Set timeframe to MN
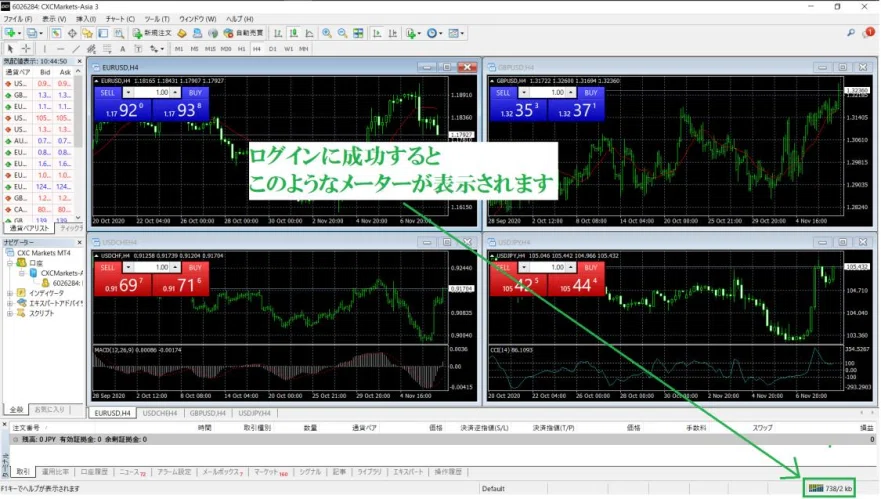881x499 pixels. tap(303, 49)
